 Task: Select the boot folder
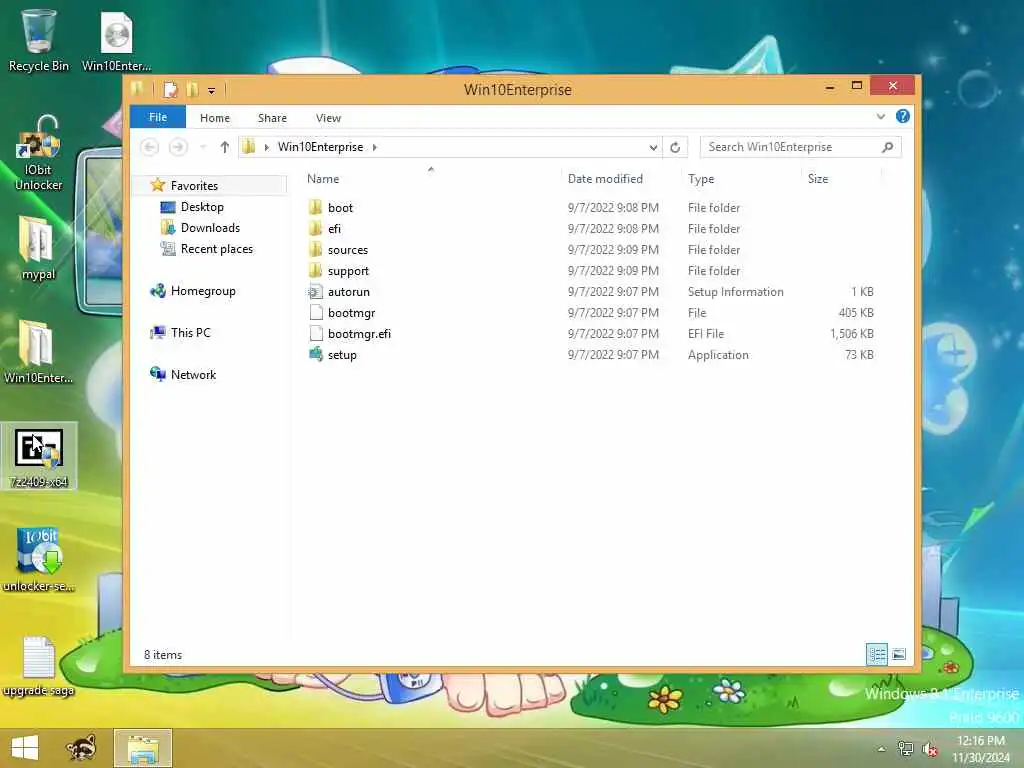click(591, 208)
